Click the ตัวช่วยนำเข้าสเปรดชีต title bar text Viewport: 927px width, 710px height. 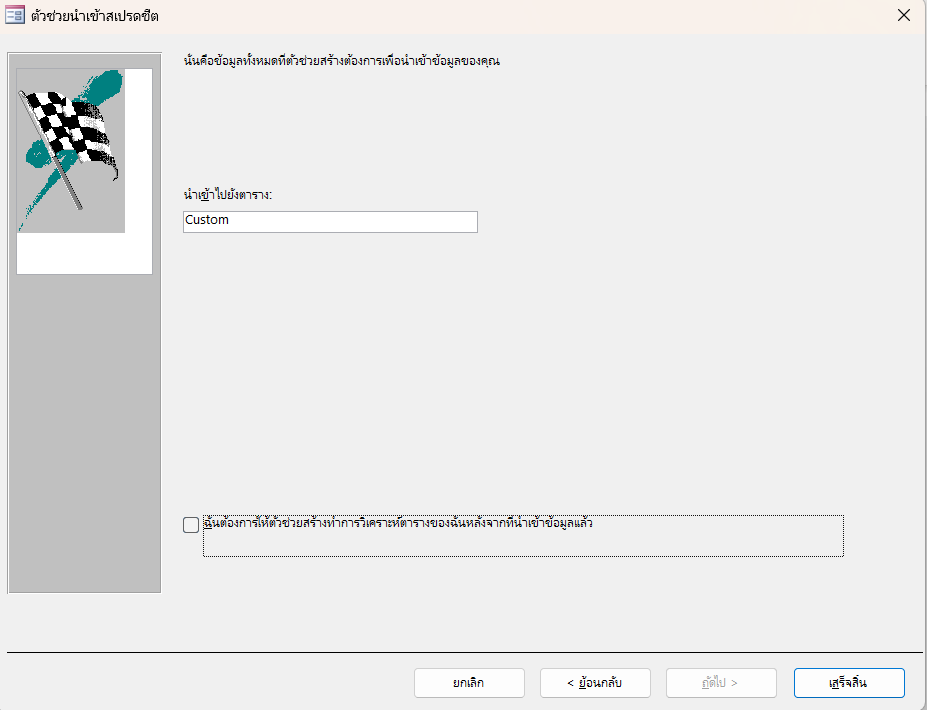95,16
